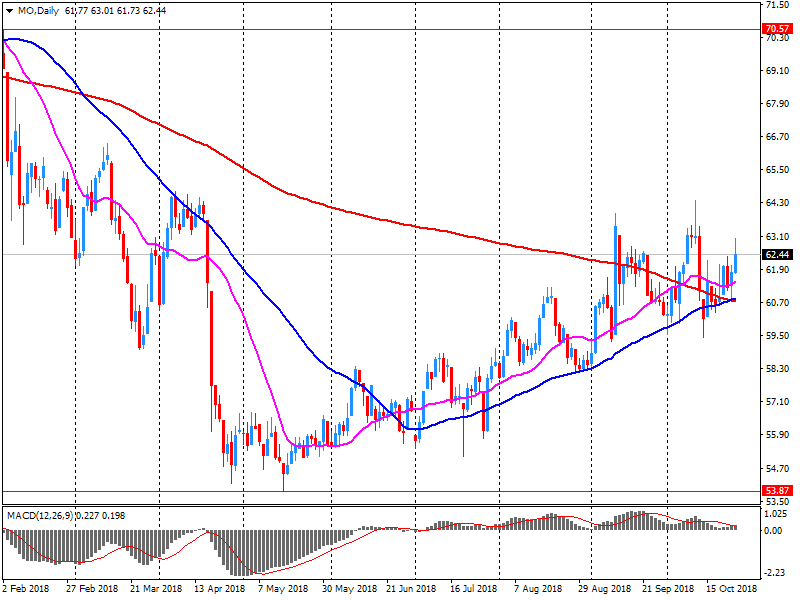800x600 pixels.
Task: Select the 21 Mar 2018 date label
Action: [156, 588]
